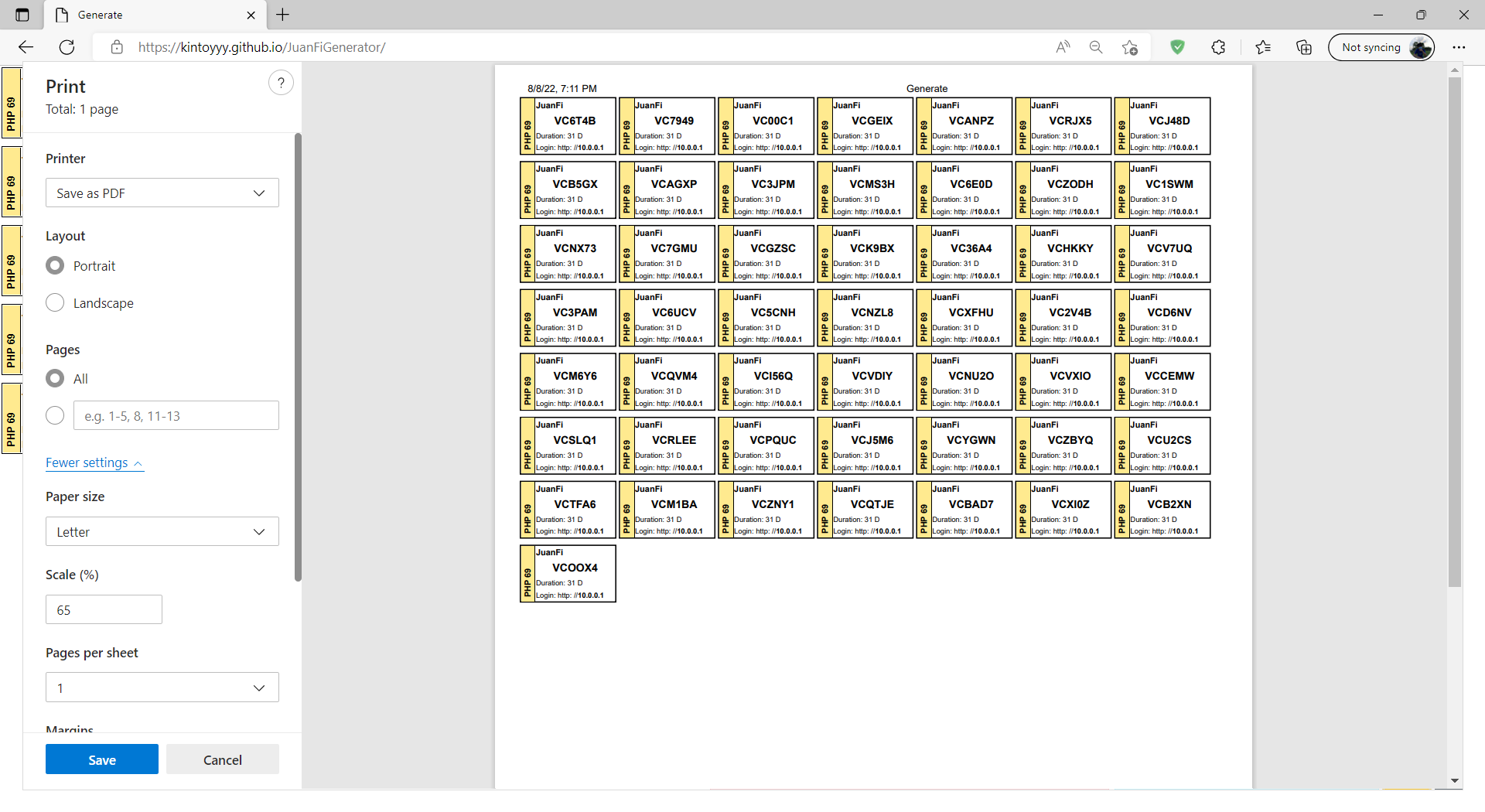Click voucher code VCI56Q in preview

coord(773,376)
